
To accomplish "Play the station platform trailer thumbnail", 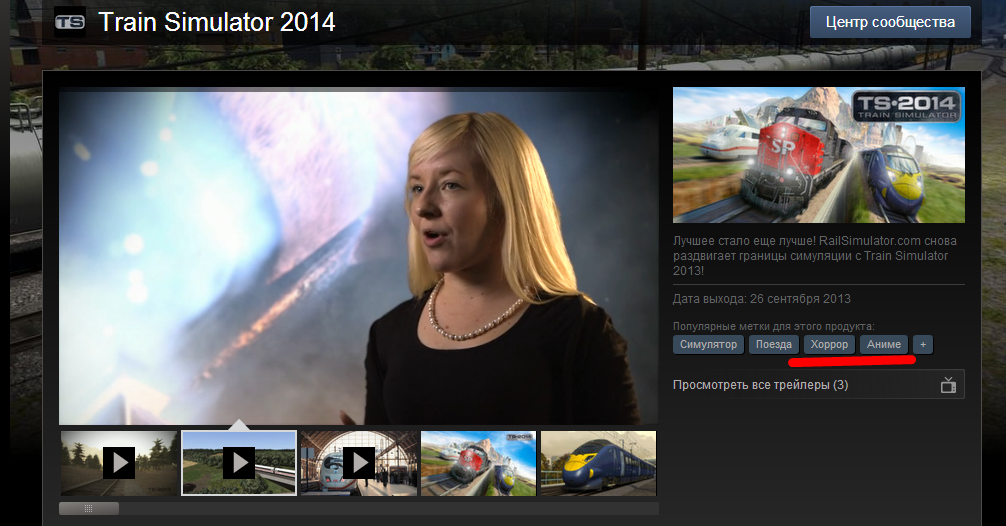I will pyautogui.click(x=359, y=463).
